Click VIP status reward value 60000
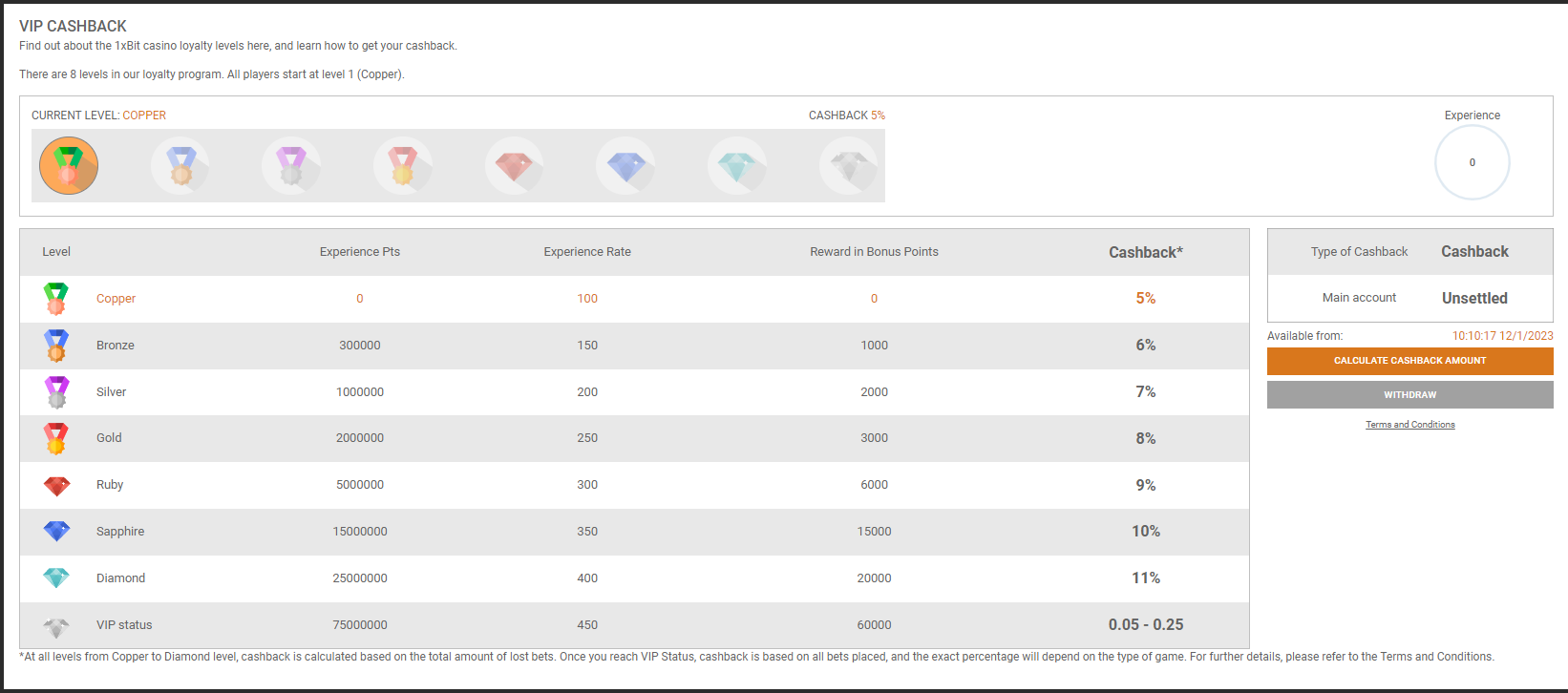 tap(874, 625)
